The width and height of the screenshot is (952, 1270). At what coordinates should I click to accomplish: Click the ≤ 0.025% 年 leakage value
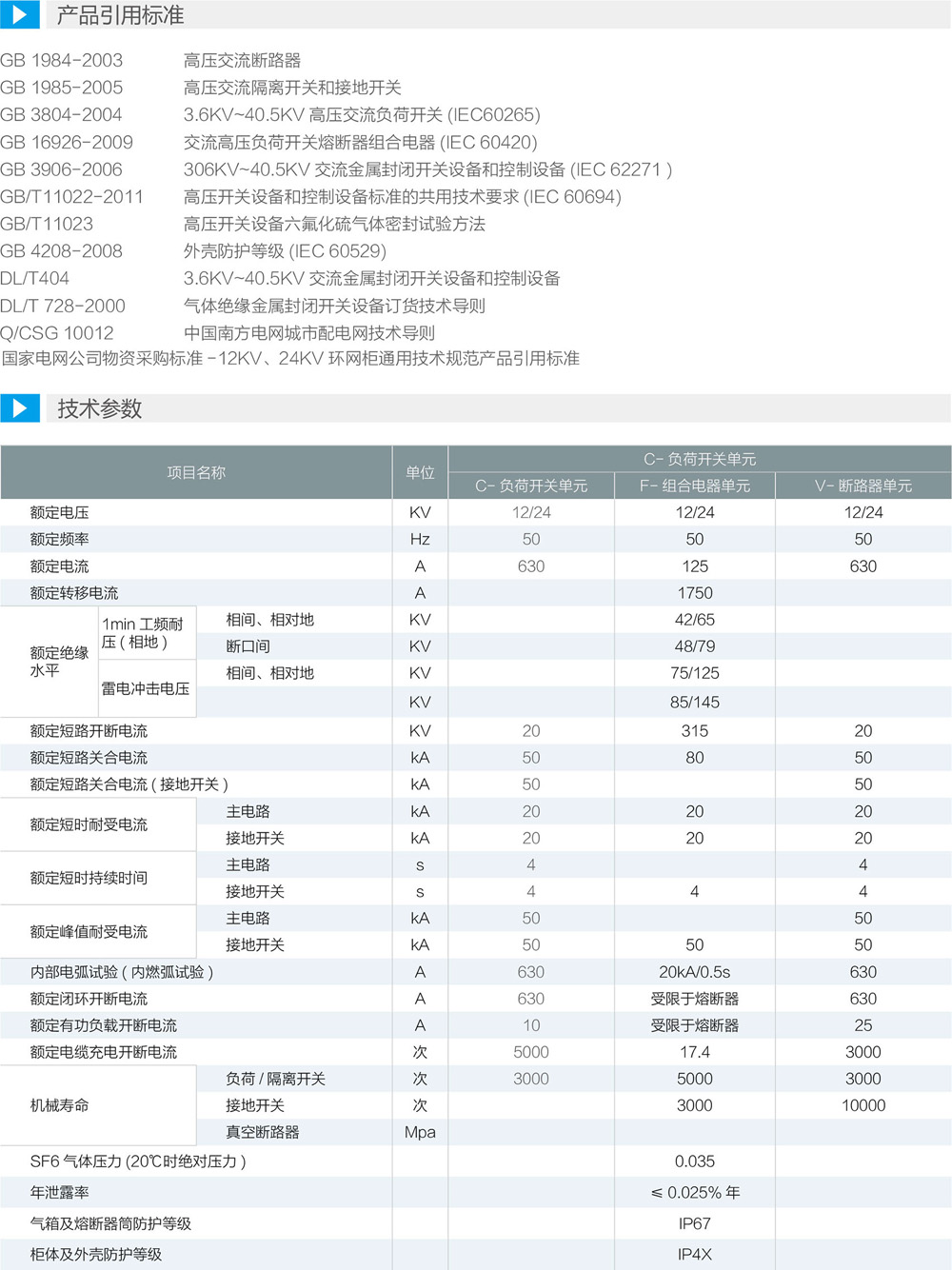[x=695, y=1193]
